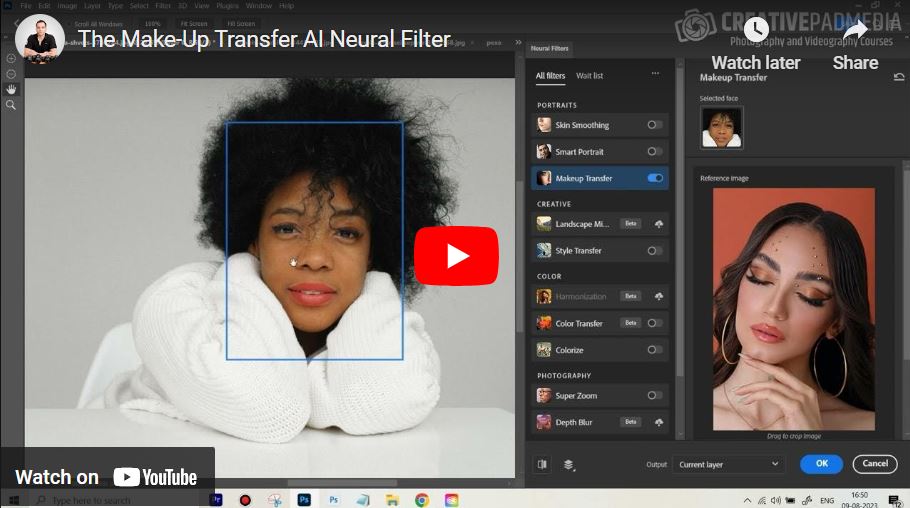
Task: Switch to the Wait list tab
Action: pos(589,76)
